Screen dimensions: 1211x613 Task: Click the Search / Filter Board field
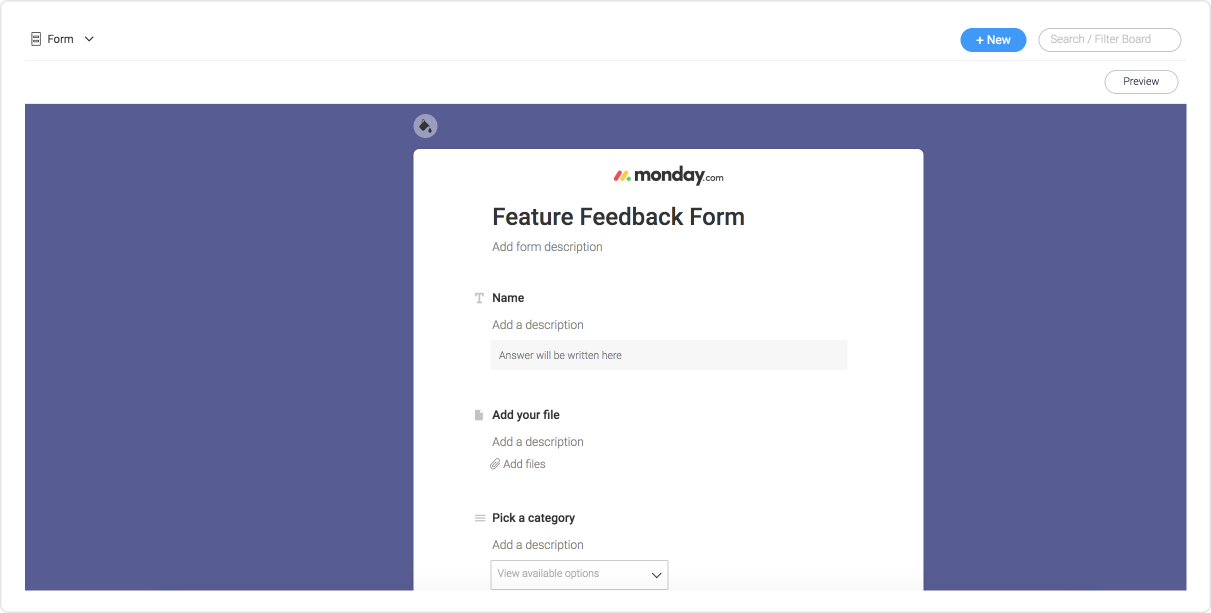point(1110,39)
